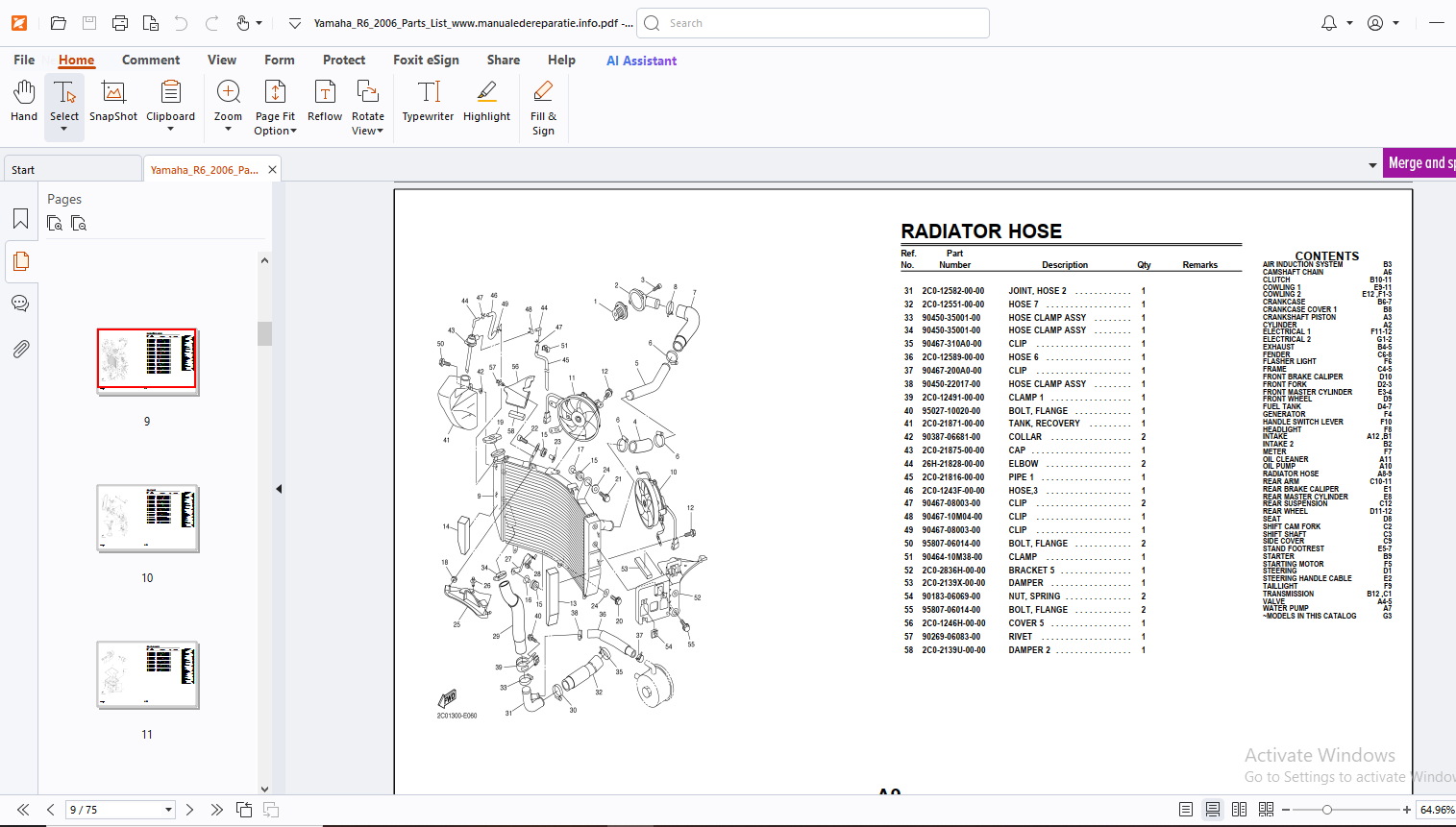The height and width of the screenshot is (827, 1456).
Task: Go to next page arrow
Action: coord(189,810)
